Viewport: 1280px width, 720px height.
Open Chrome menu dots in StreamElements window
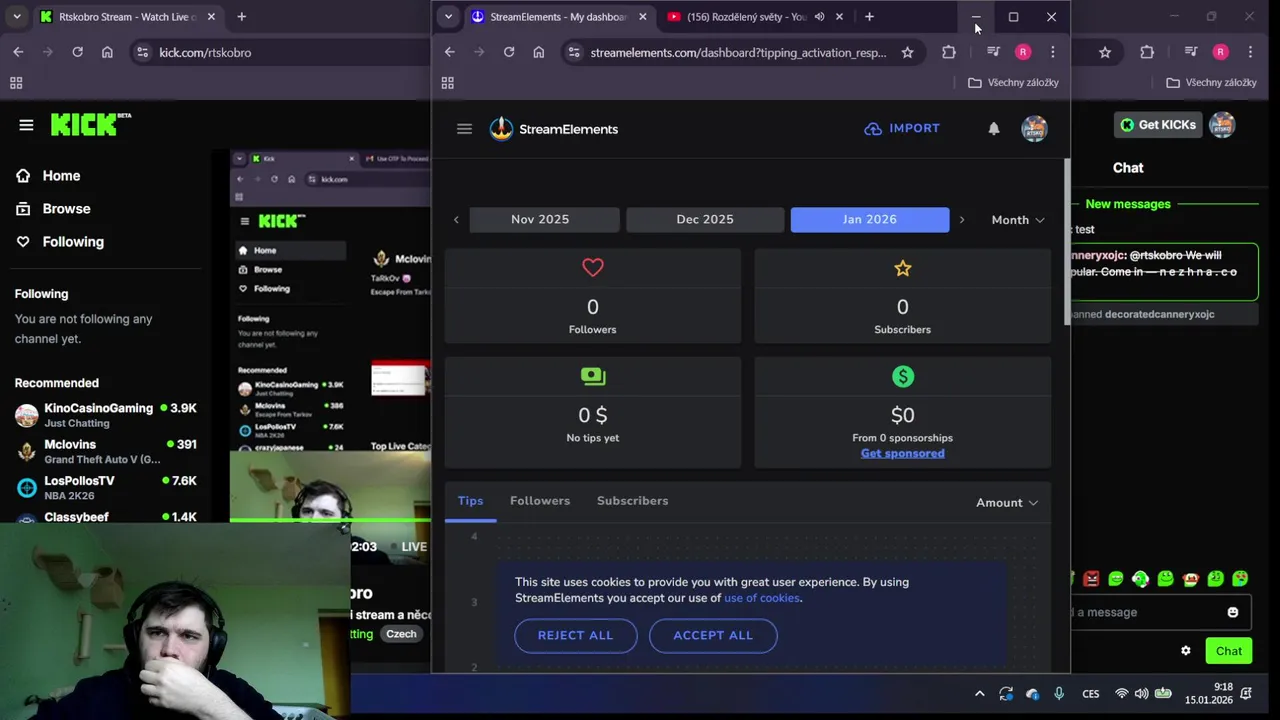point(1052,52)
